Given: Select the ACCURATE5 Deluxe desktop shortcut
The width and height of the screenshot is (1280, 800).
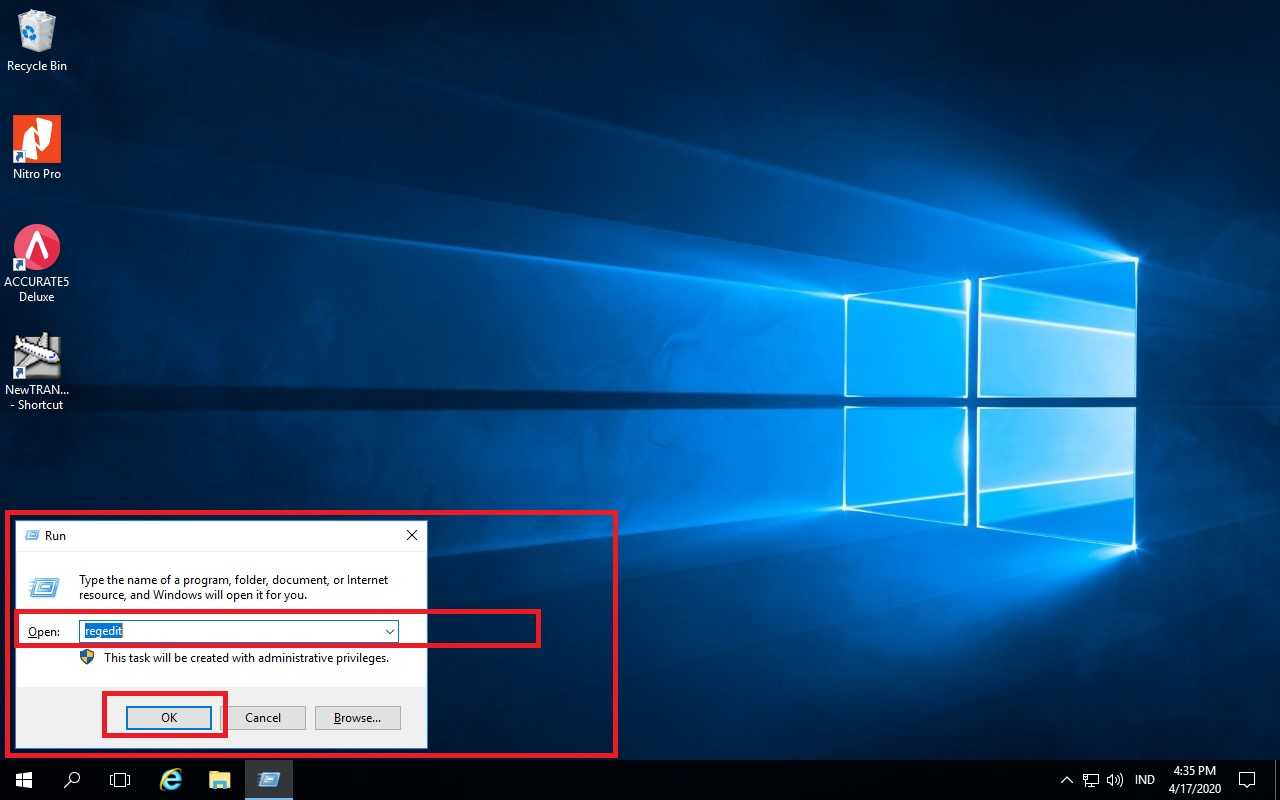Looking at the screenshot, I should click(x=37, y=263).
